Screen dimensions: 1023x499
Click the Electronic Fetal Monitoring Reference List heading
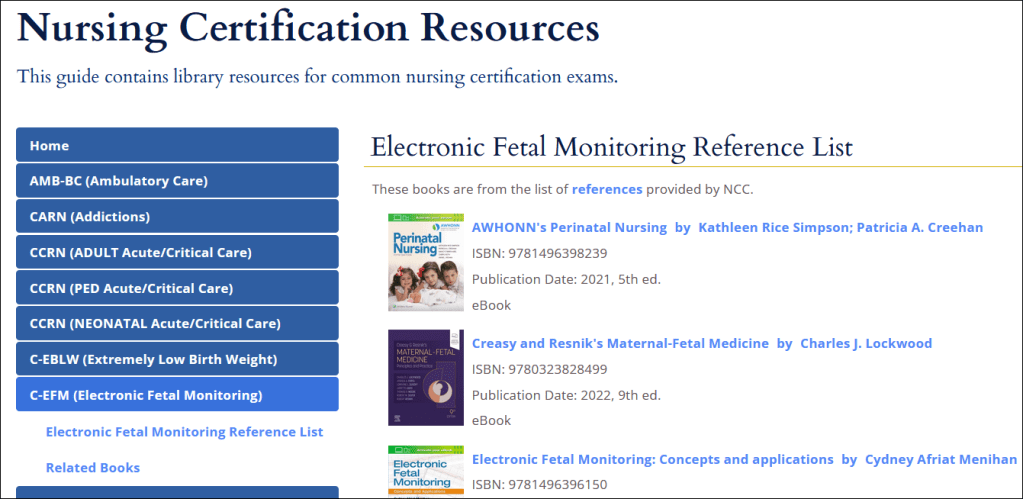[611, 147]
